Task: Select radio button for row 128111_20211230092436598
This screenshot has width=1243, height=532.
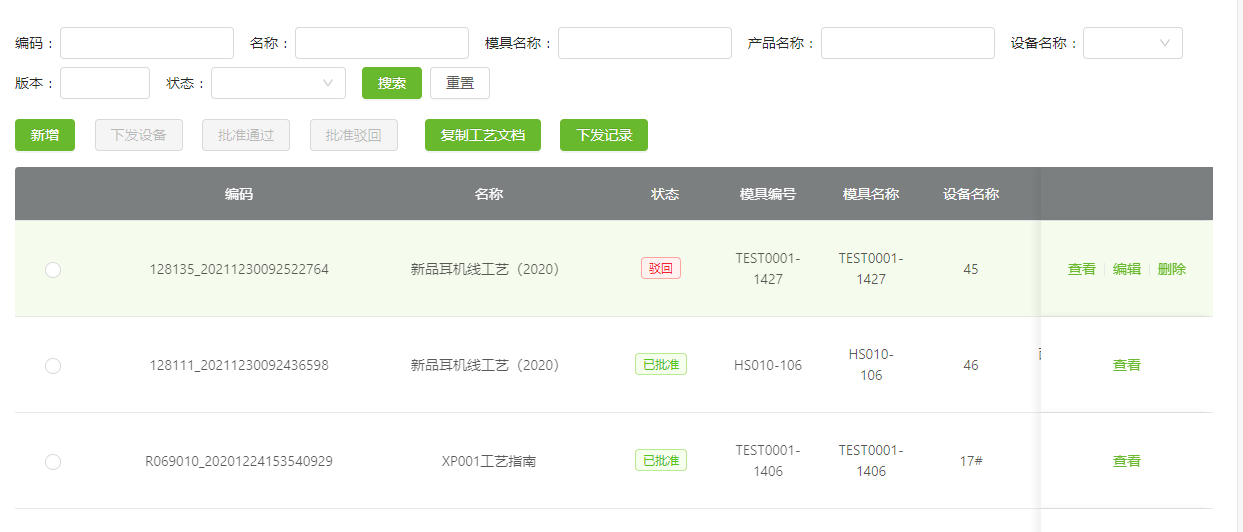Action: click(x=53, y=366)
